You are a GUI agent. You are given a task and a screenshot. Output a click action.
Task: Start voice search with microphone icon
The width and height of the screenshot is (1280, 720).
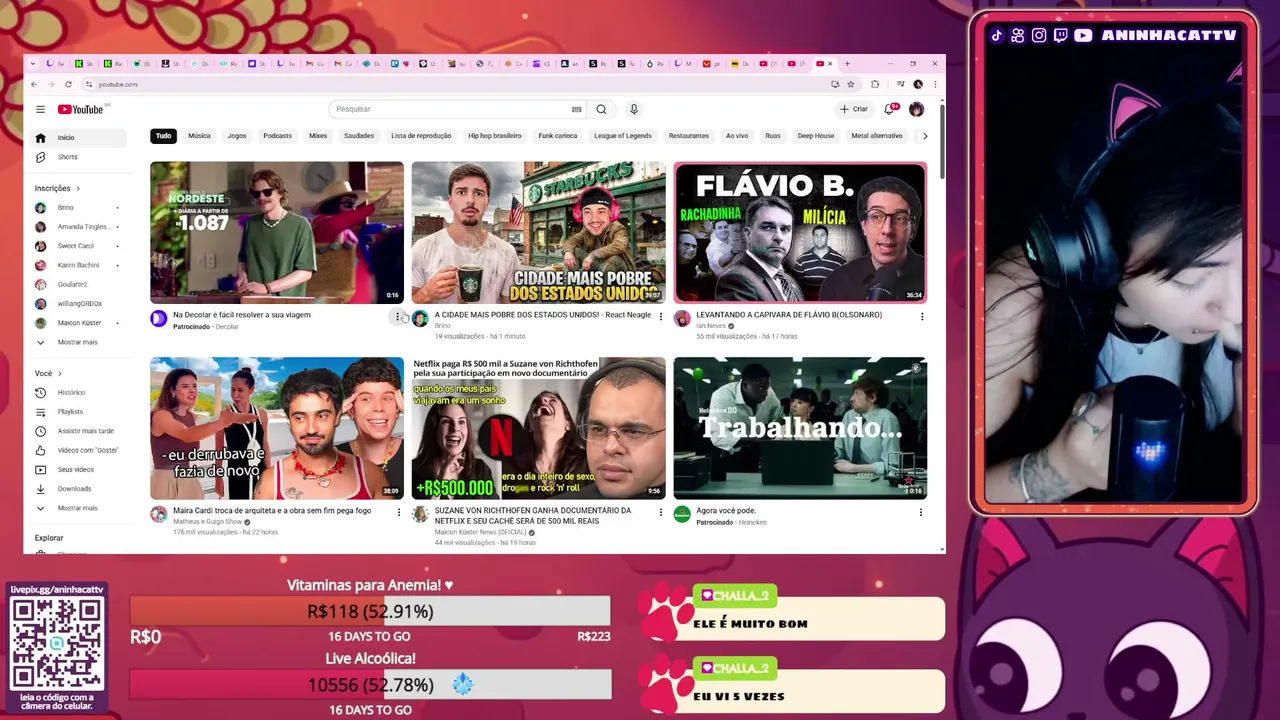click(633, 109)
